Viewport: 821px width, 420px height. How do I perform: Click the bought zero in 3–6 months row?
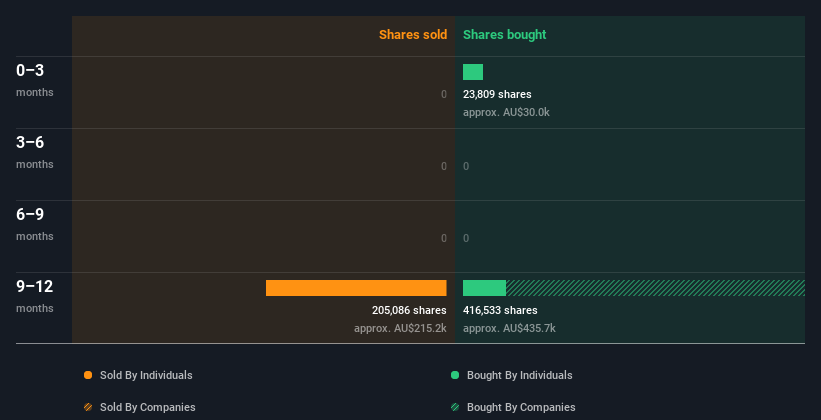point(466,167)
